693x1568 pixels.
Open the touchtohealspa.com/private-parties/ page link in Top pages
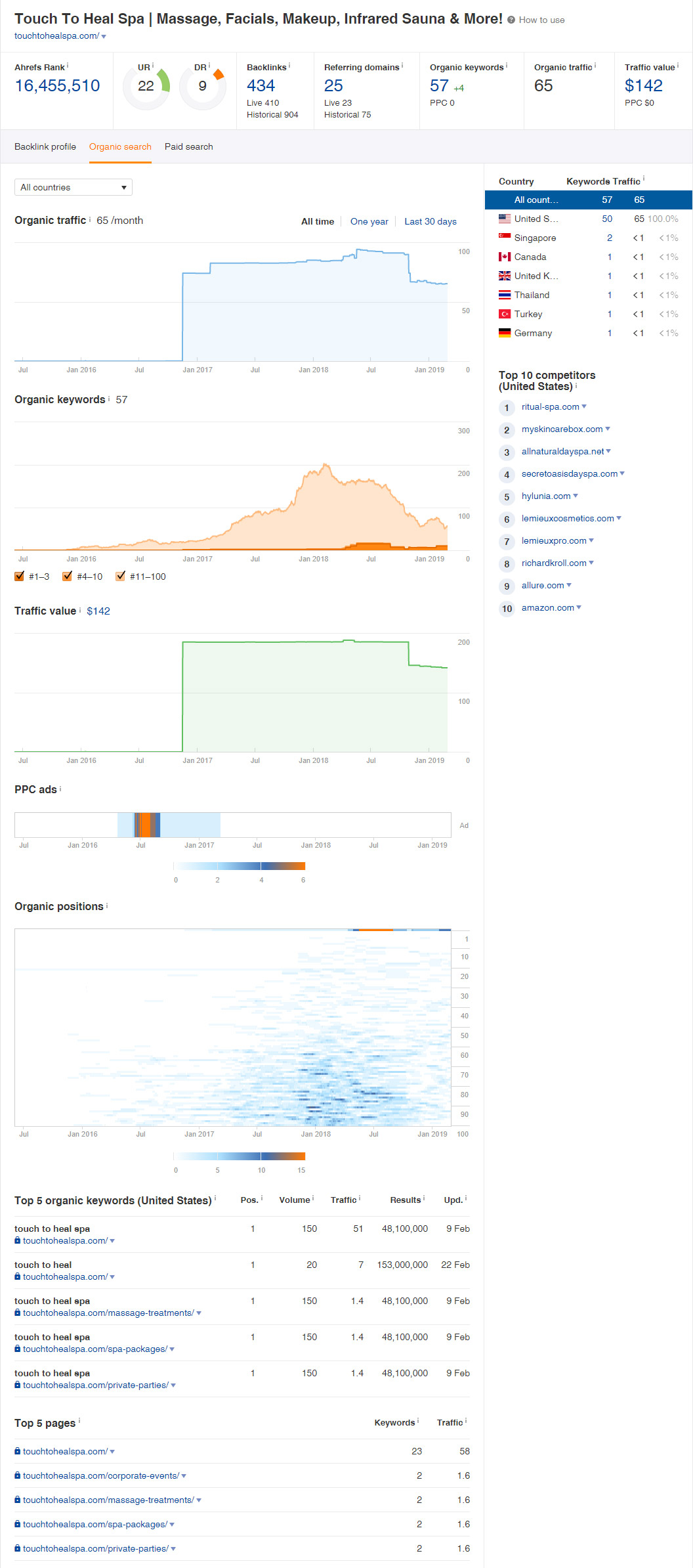(x=96, y=1548)
